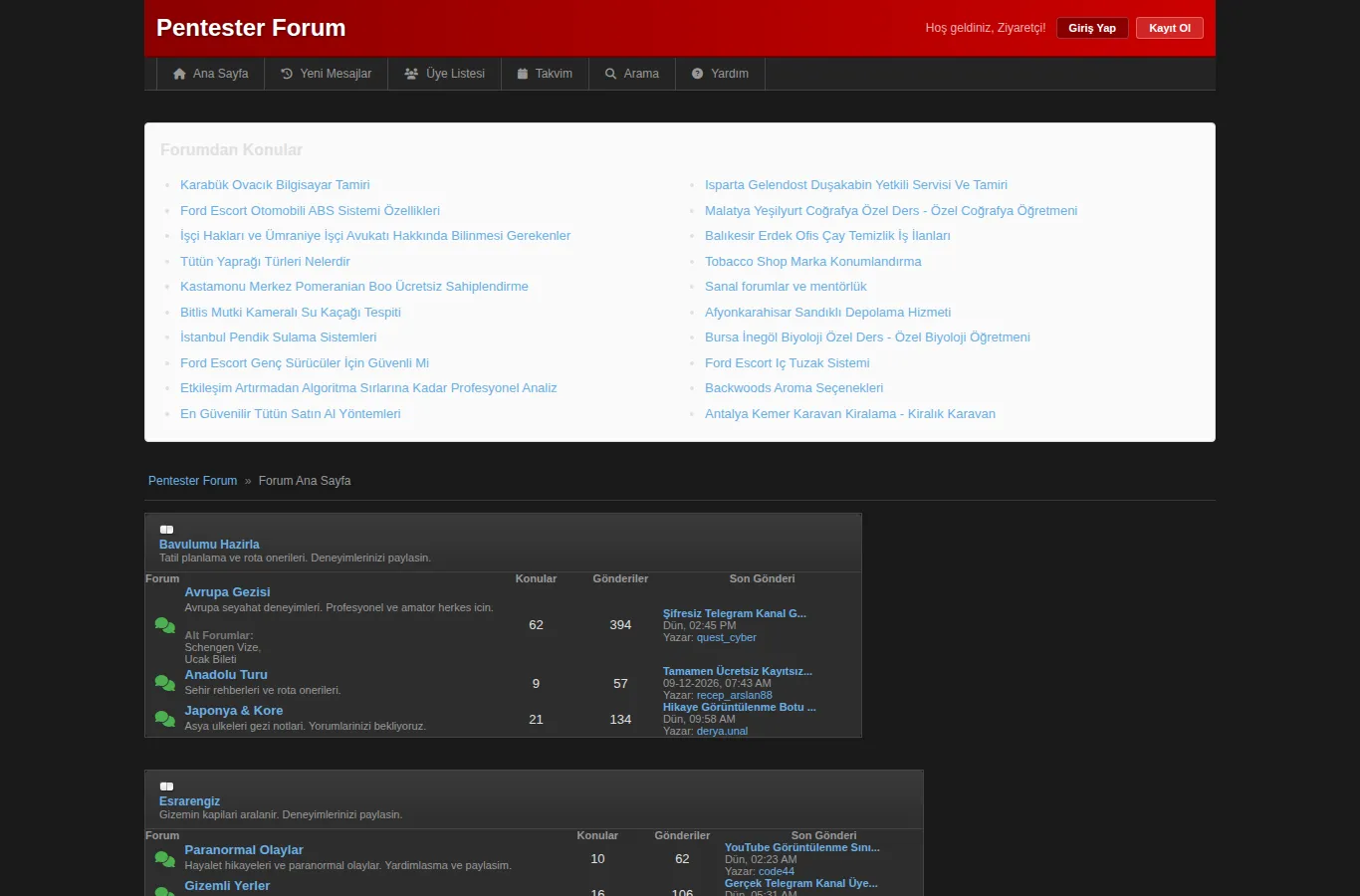This screenshot has height=896, width=1360.
Task: Open the Takvim menu item
Action: point(545,74)
